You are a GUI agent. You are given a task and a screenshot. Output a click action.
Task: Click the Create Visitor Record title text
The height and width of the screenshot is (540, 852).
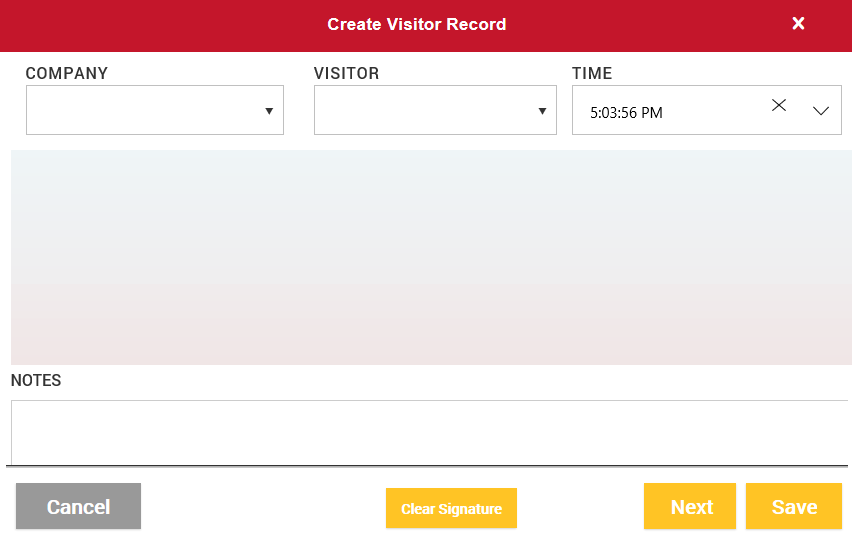coord(416,24)
